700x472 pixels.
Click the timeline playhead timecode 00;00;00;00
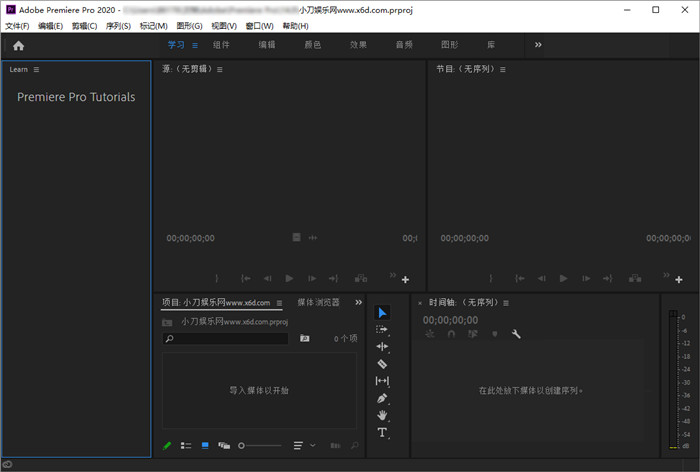[450, 320]
